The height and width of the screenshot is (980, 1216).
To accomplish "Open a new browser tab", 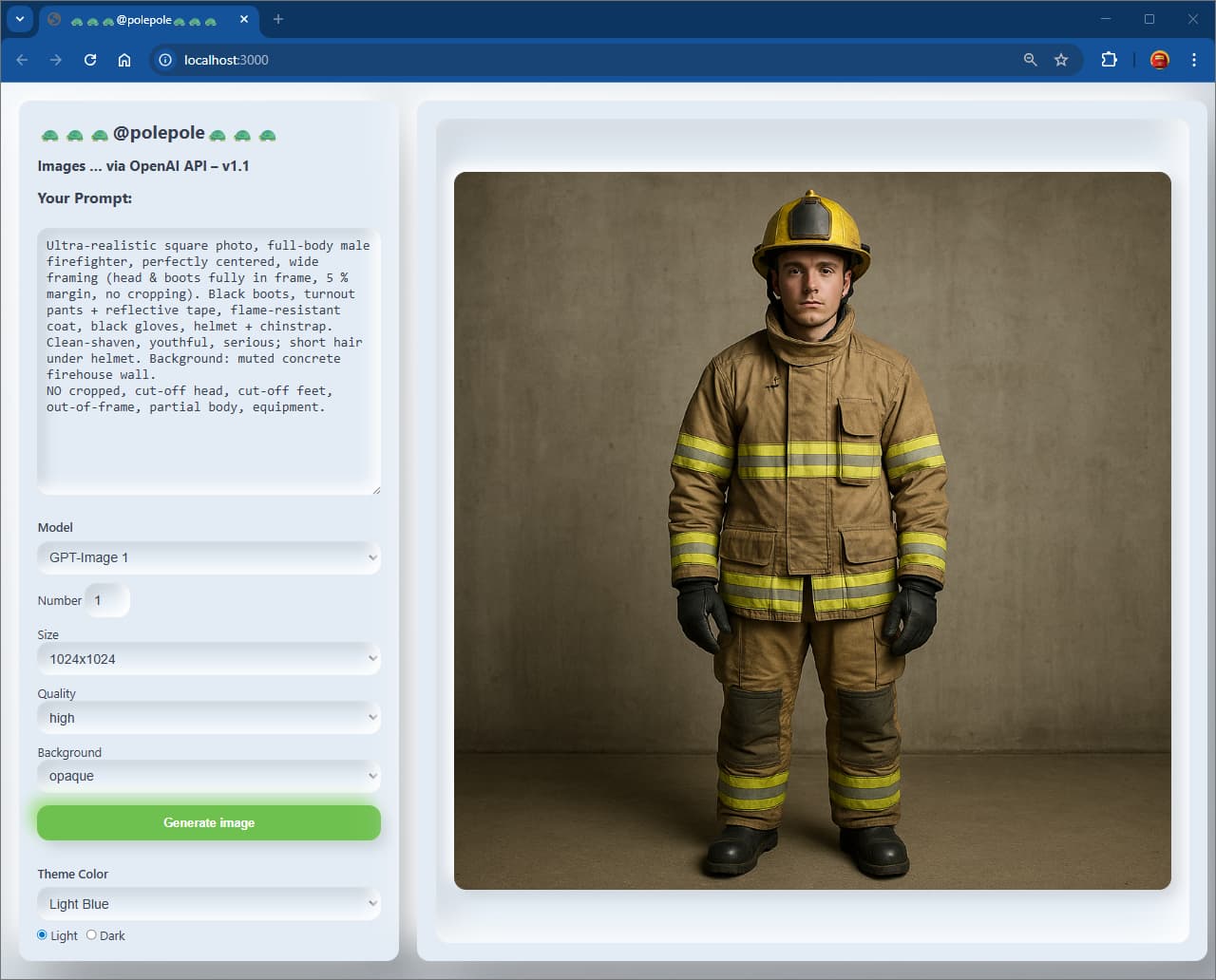I will (x=278, y=19).
